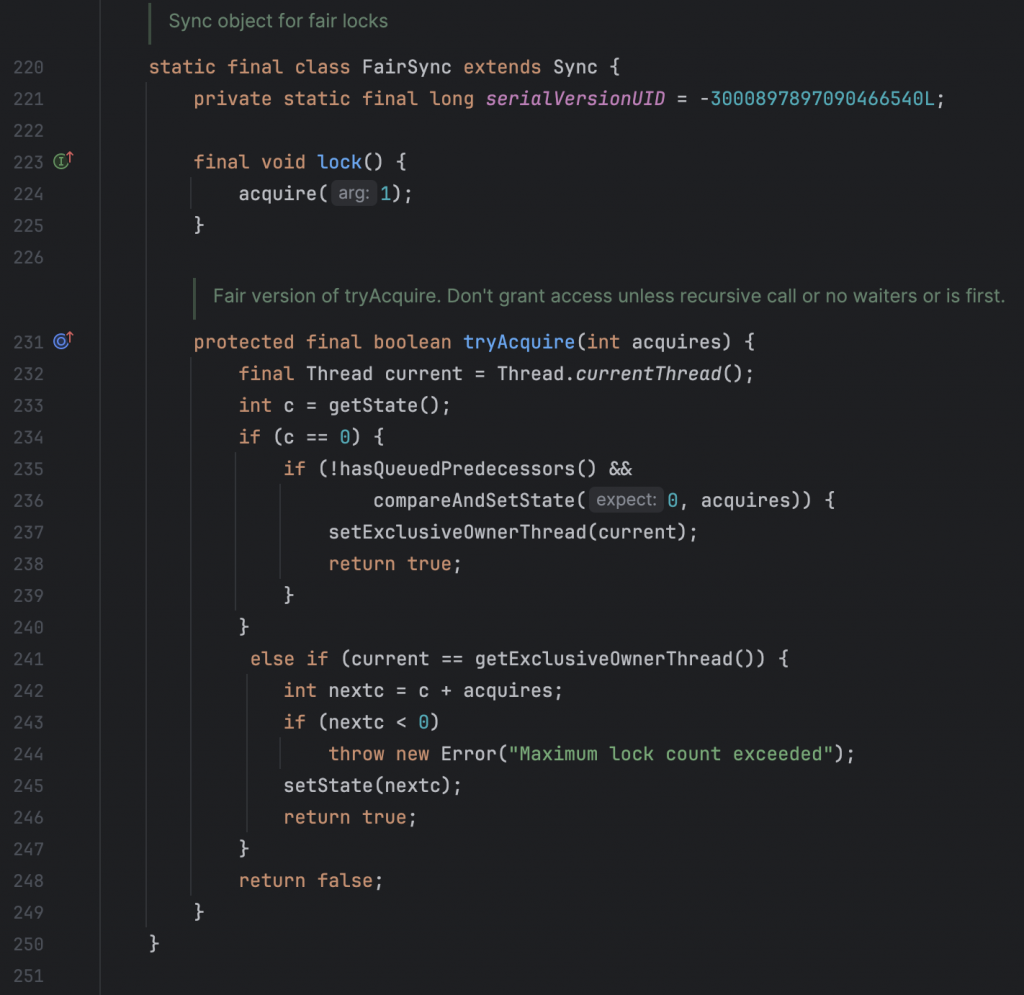Viewport: 1024px width, 995px height.
Task: Click line number 244 in the gutter
Action: [x=29, y=754]
